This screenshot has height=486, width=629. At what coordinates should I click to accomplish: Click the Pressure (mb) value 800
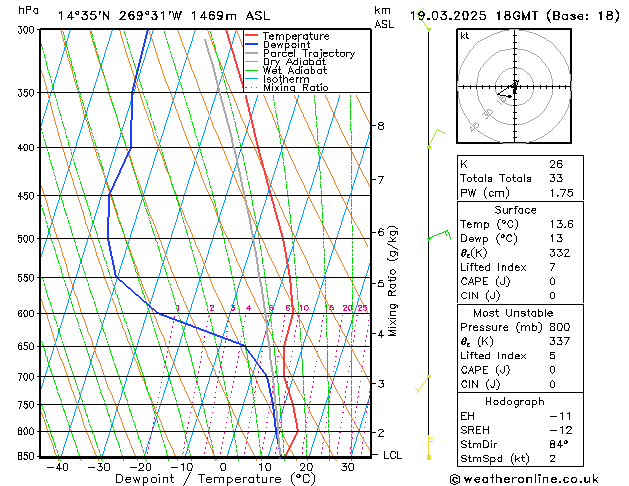(560, 327)
